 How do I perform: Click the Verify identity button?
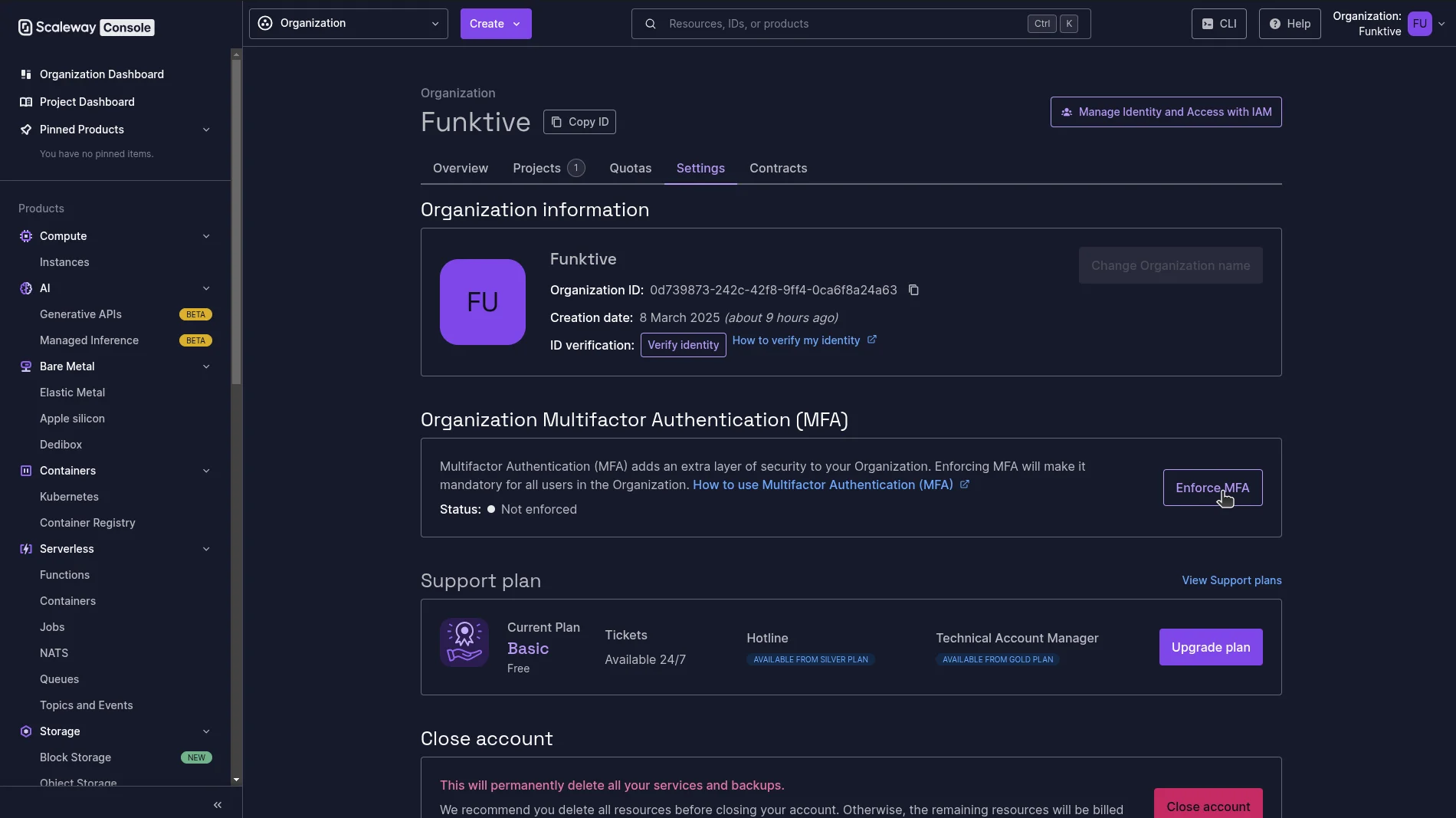684,345
